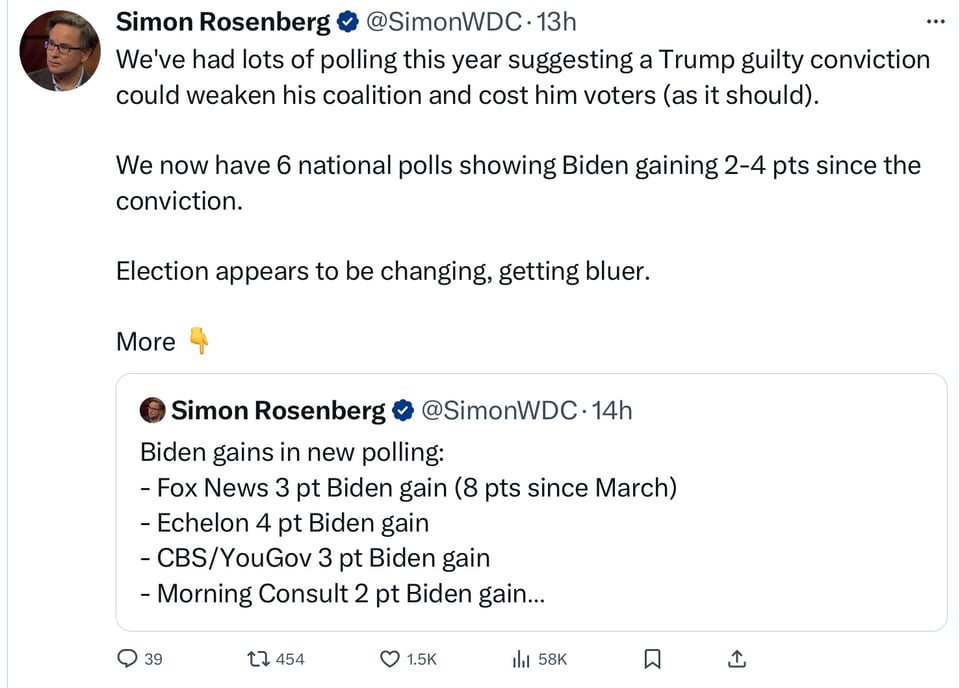This screenshot has width=960, height=688.
Task: Click the 1.5K likes count
Action: click(x=423, y=659)
